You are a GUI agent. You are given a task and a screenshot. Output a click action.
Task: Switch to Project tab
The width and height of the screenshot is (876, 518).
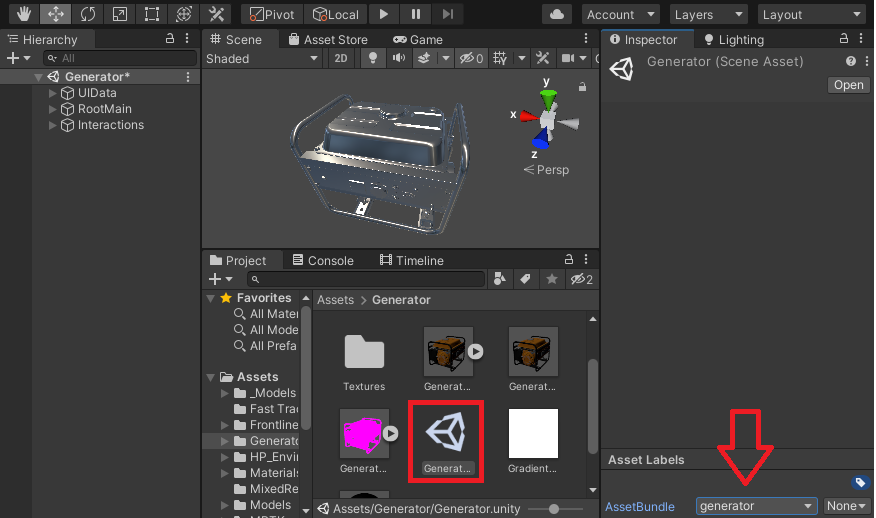[x=239, y=261]
